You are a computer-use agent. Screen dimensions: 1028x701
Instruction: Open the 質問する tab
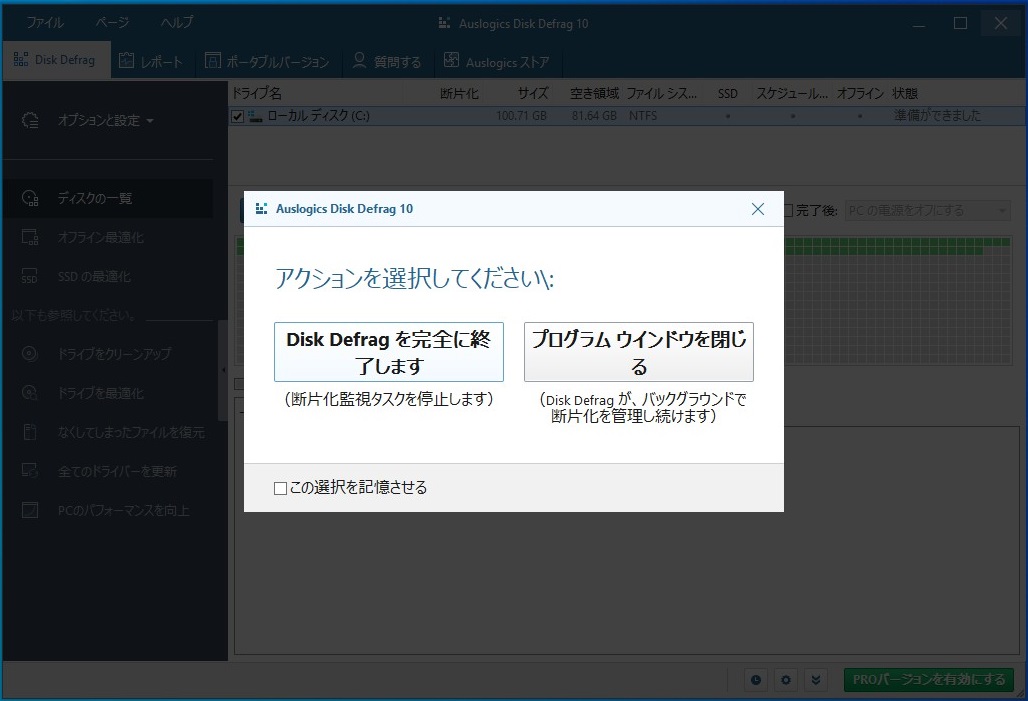tap(387, 61)
